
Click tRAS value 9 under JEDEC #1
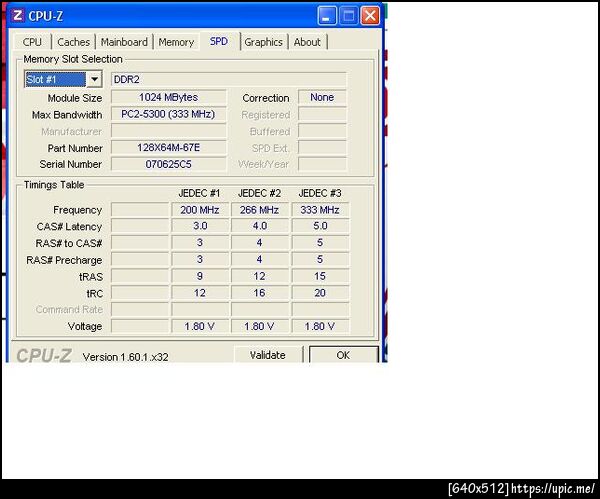click(200, 276)
